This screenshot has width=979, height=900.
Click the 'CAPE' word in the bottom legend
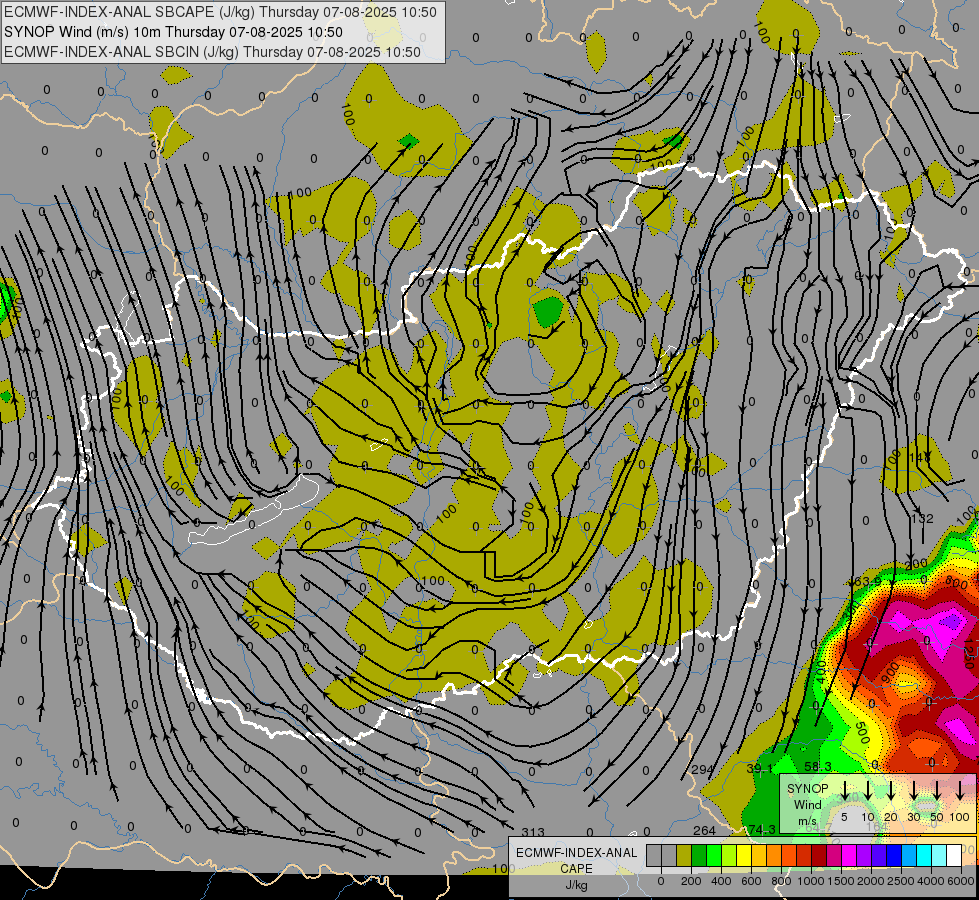tap(576, 869)
